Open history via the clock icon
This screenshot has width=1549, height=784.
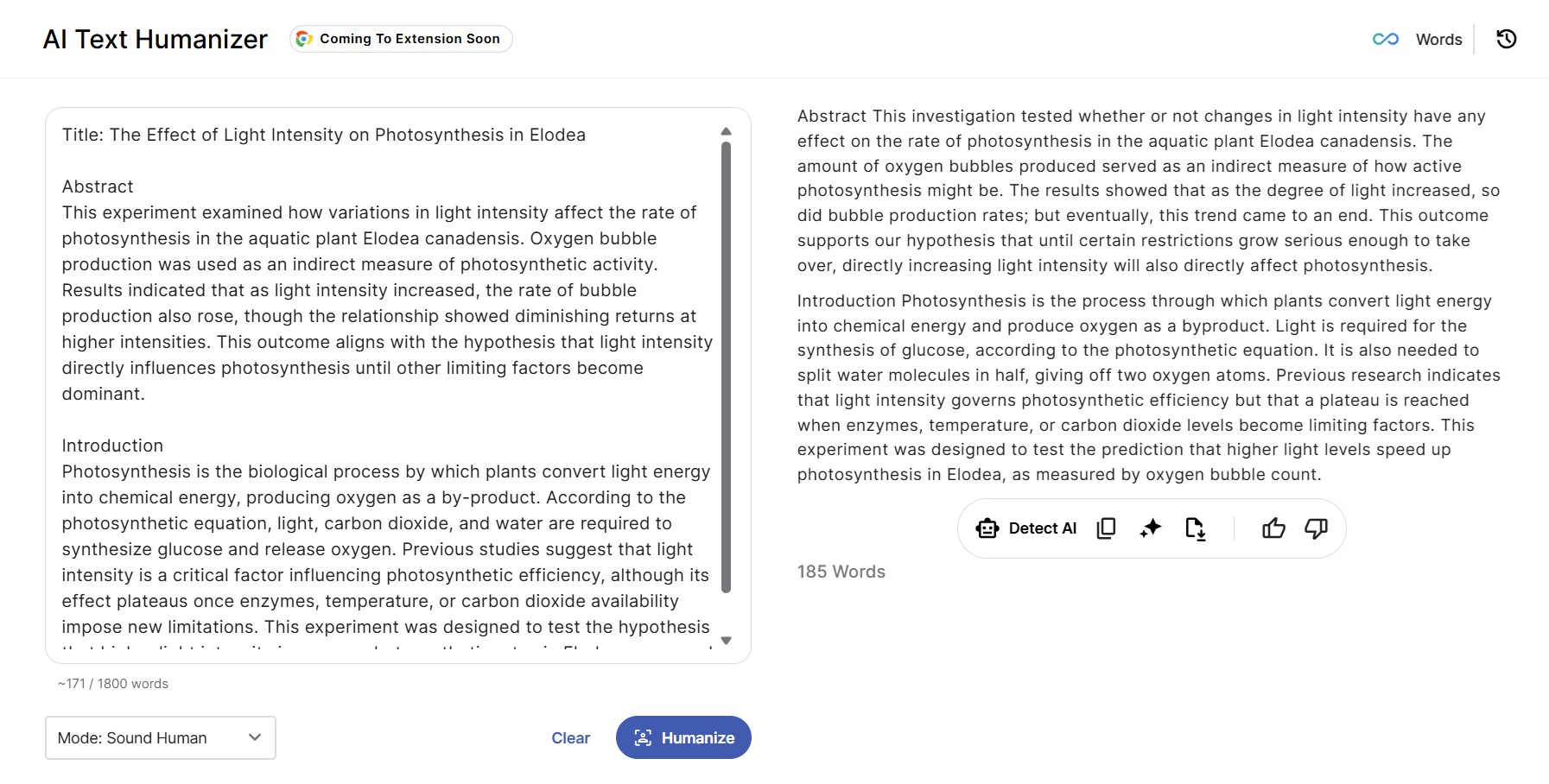tap(1506, 39)
